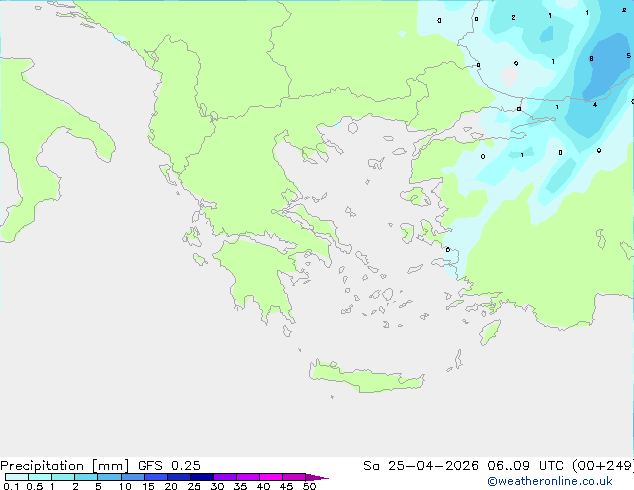Click the map value "4" near the coastline

click(x=594, y=105)
